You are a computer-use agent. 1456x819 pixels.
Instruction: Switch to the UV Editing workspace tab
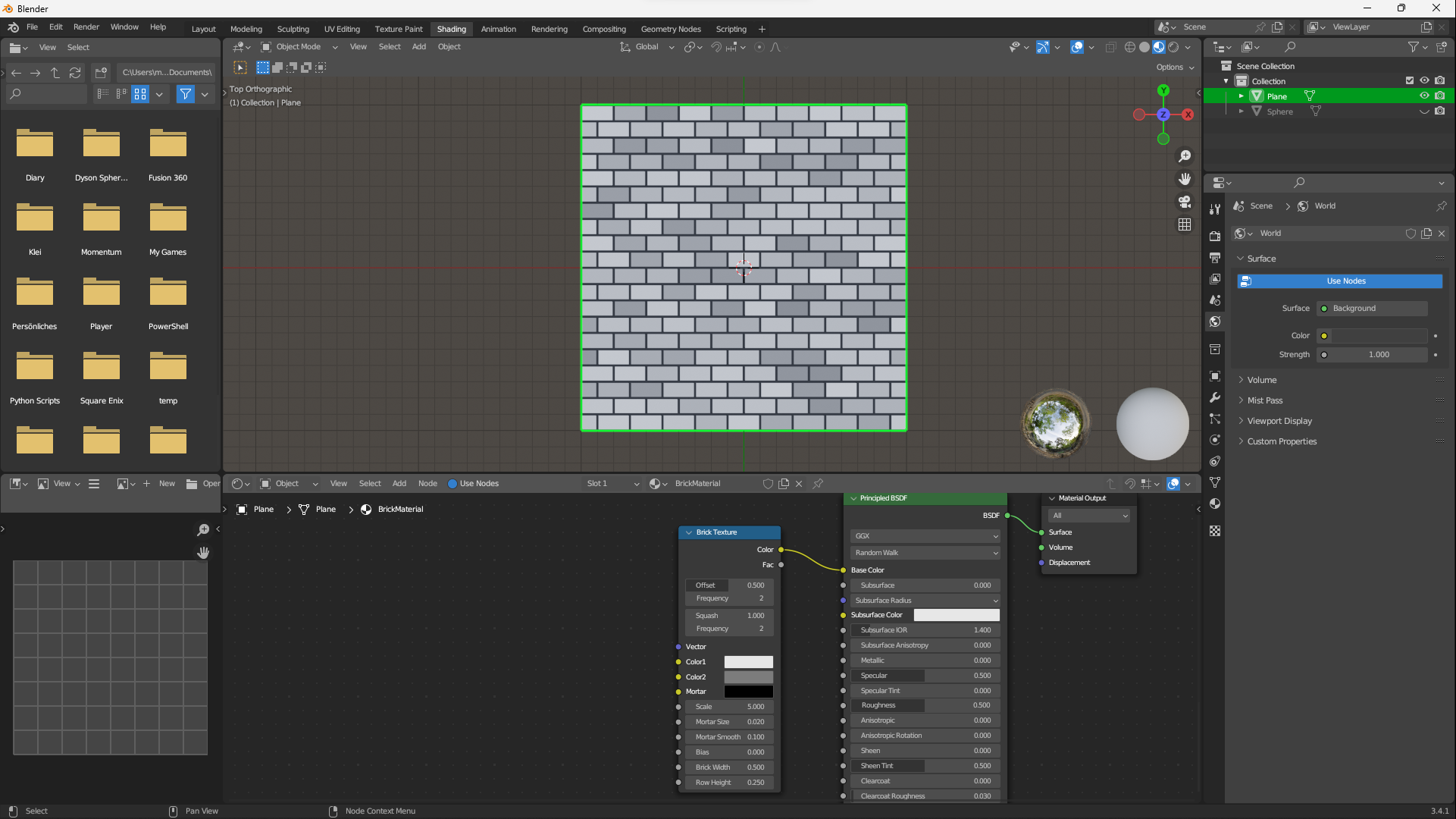click(342, 29)
